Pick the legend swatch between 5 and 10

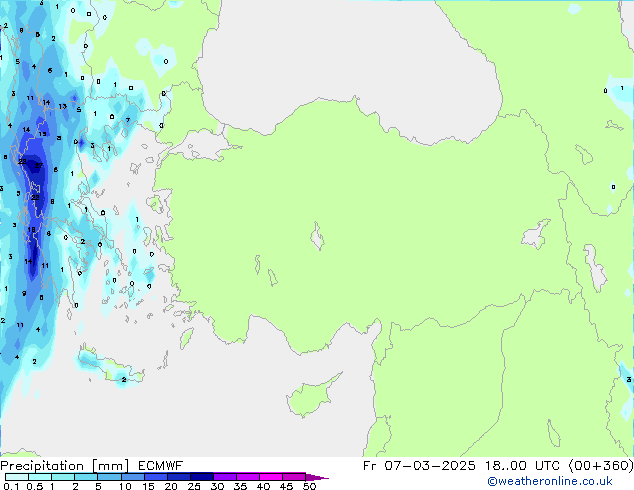tap(109, 477)
